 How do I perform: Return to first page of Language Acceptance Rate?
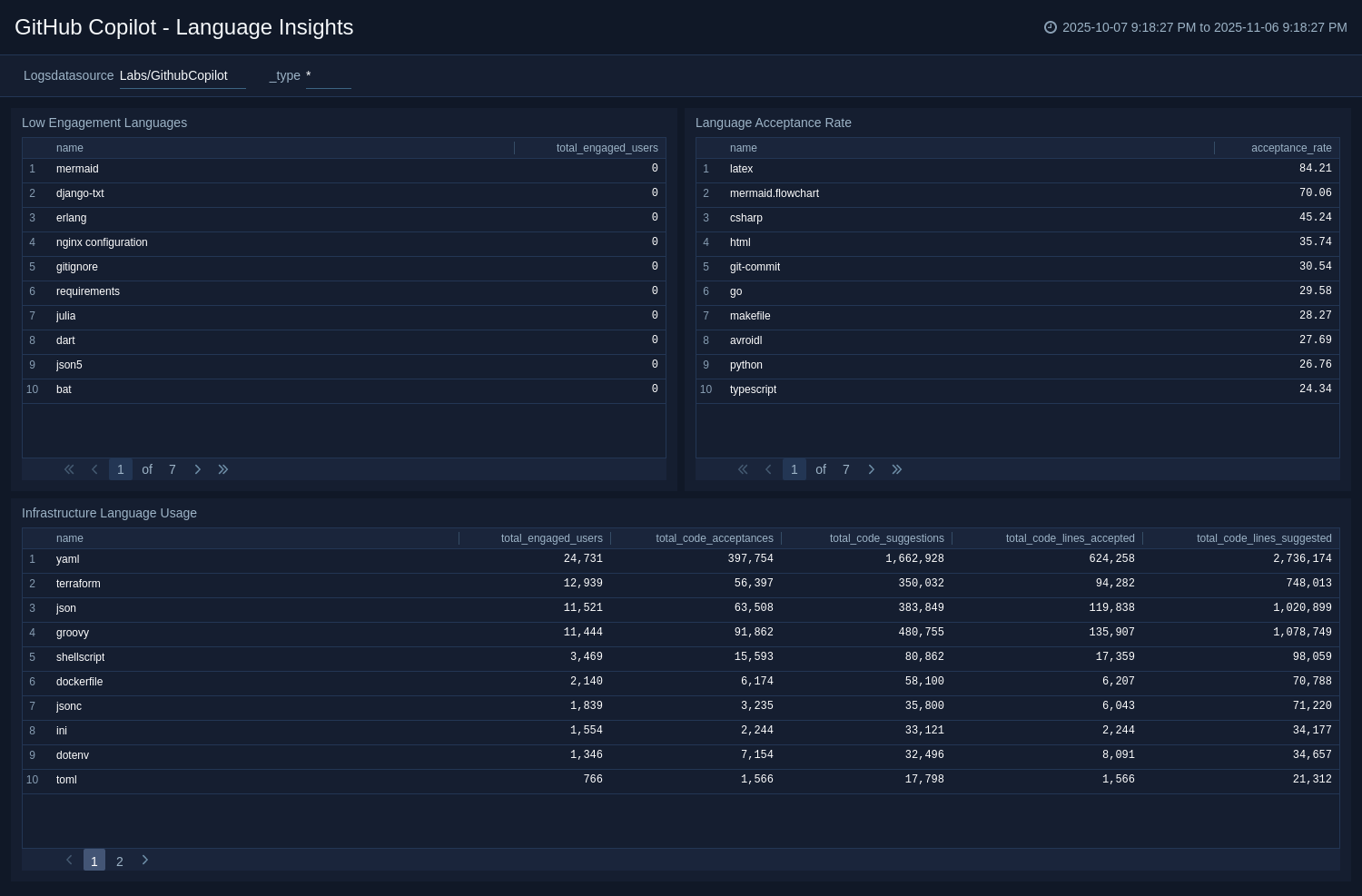click(743, 469)
